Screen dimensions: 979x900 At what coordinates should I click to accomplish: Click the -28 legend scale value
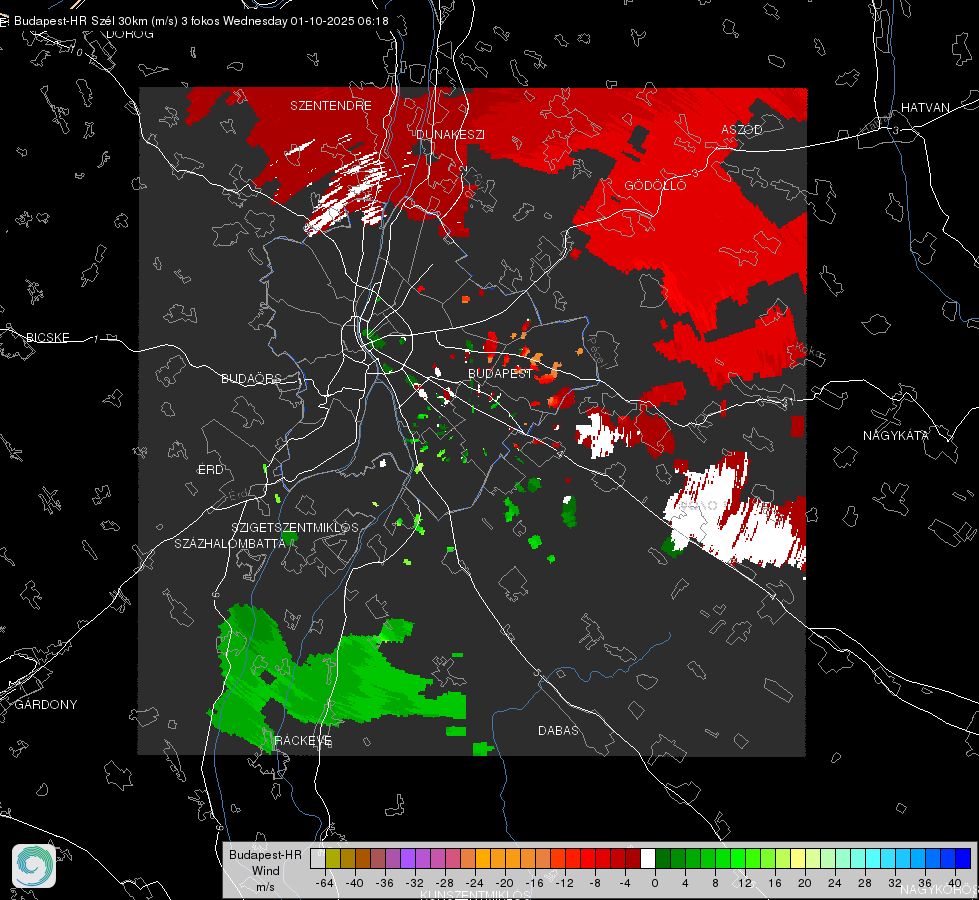pos(445,883)
